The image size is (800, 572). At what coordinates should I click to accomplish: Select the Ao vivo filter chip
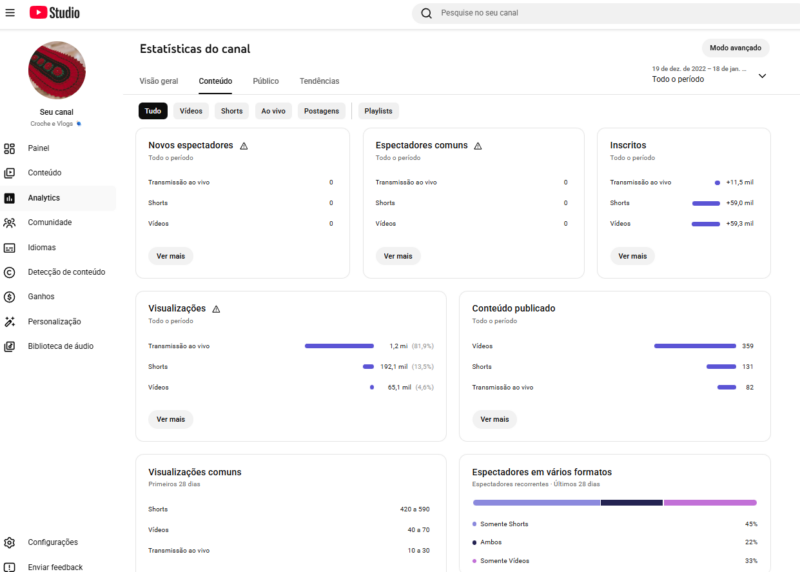[x=273, y=111]
